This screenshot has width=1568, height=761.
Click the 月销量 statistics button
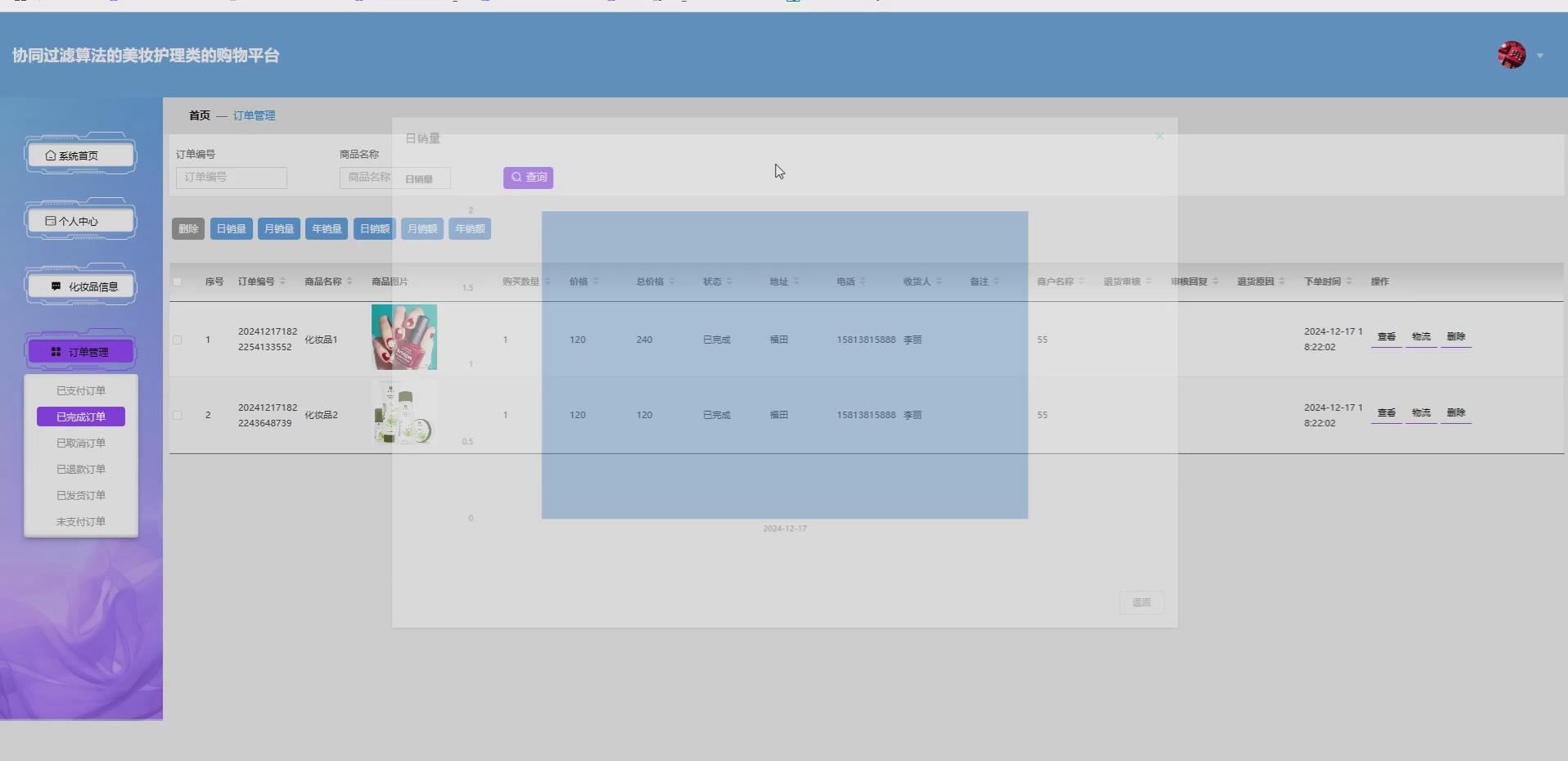(x=279, y=229)
